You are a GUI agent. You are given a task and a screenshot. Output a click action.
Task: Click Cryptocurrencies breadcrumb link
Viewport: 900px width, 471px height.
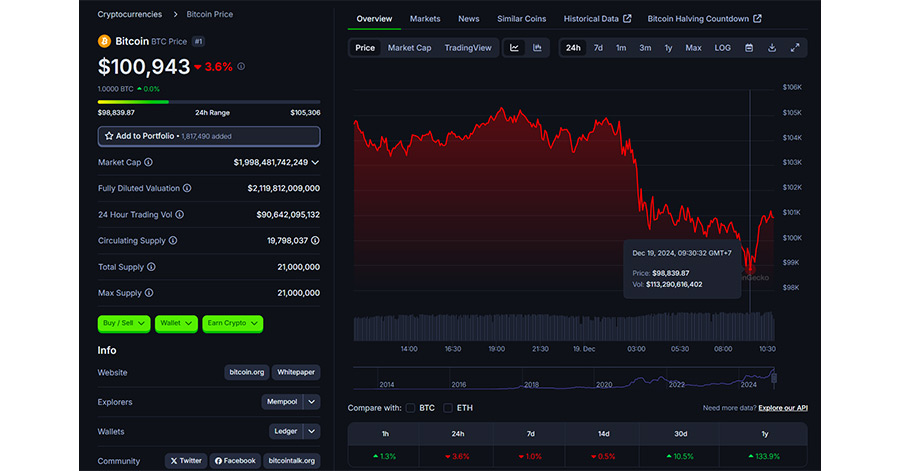[130, 14]
